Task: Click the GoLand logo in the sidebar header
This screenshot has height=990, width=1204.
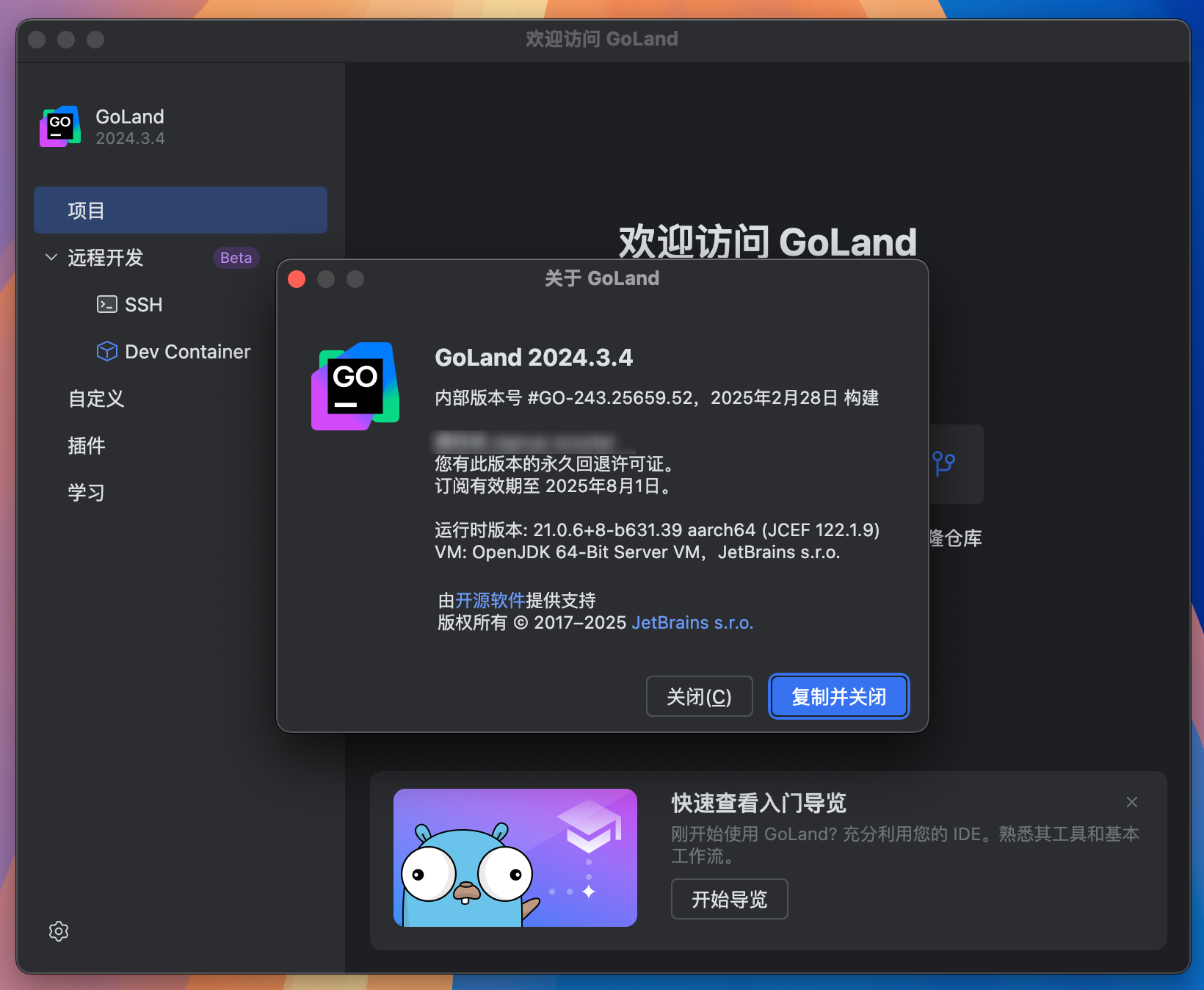Action: pyautogui.click(x=60, y=126)
